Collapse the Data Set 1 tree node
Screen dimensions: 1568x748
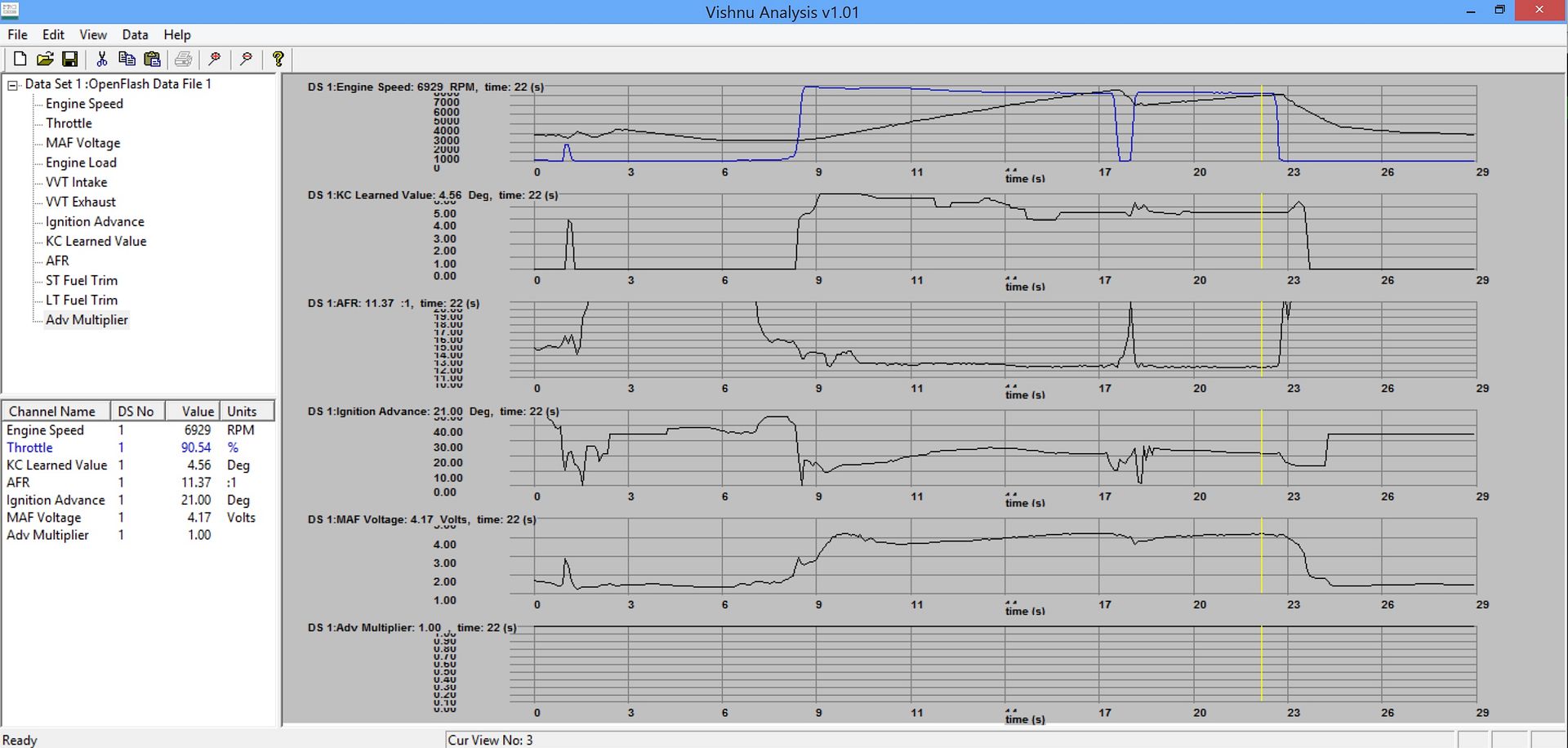point(13,85)
